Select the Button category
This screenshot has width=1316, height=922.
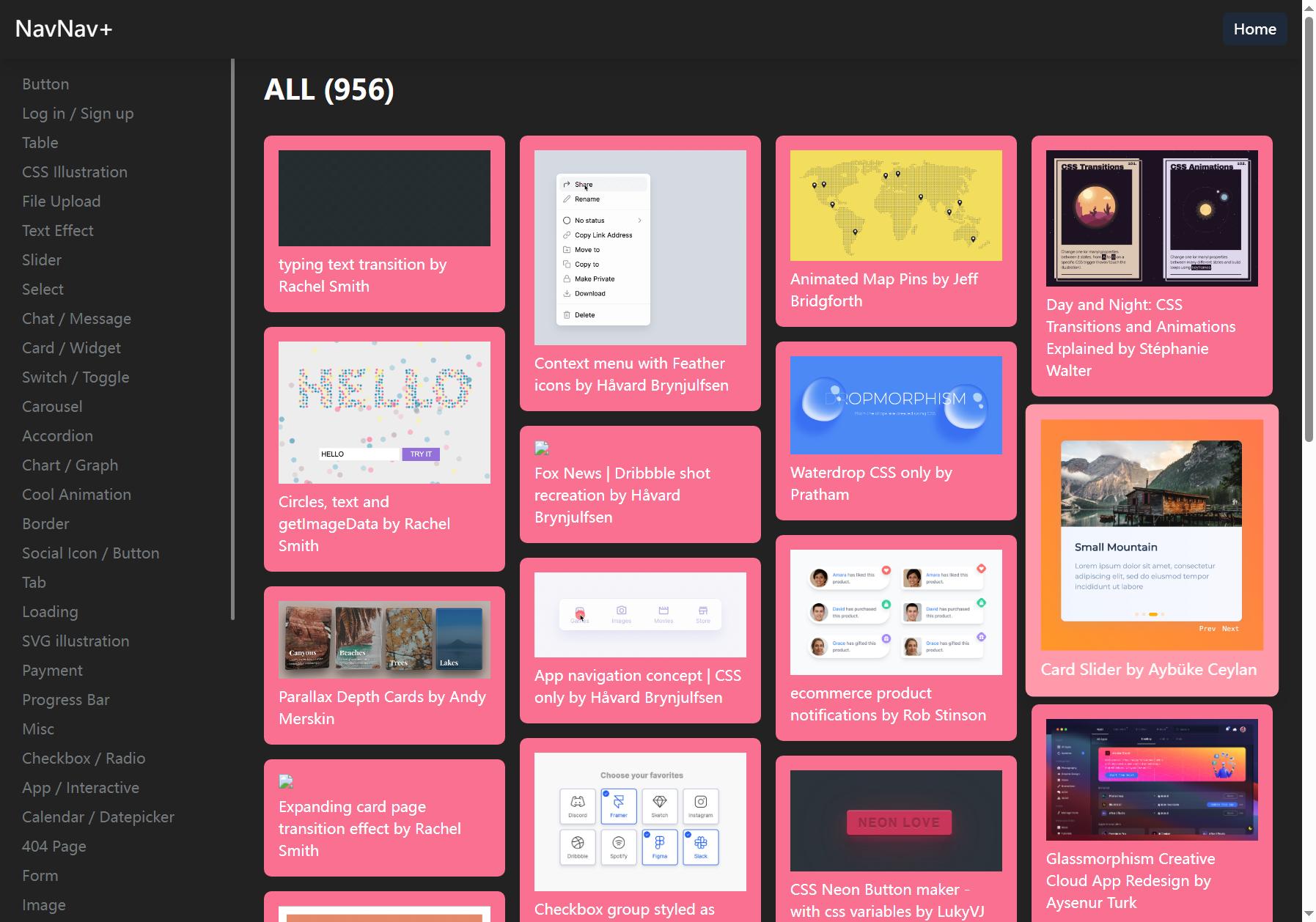click(45, 84)
